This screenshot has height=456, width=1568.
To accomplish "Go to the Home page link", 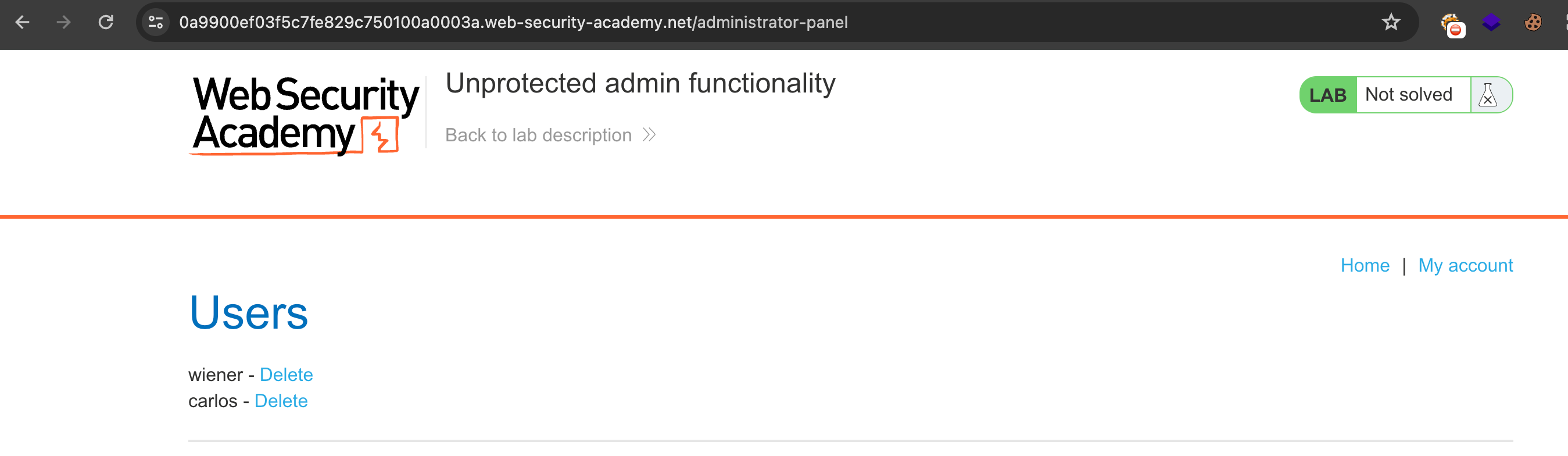I will pos(1365,265).
